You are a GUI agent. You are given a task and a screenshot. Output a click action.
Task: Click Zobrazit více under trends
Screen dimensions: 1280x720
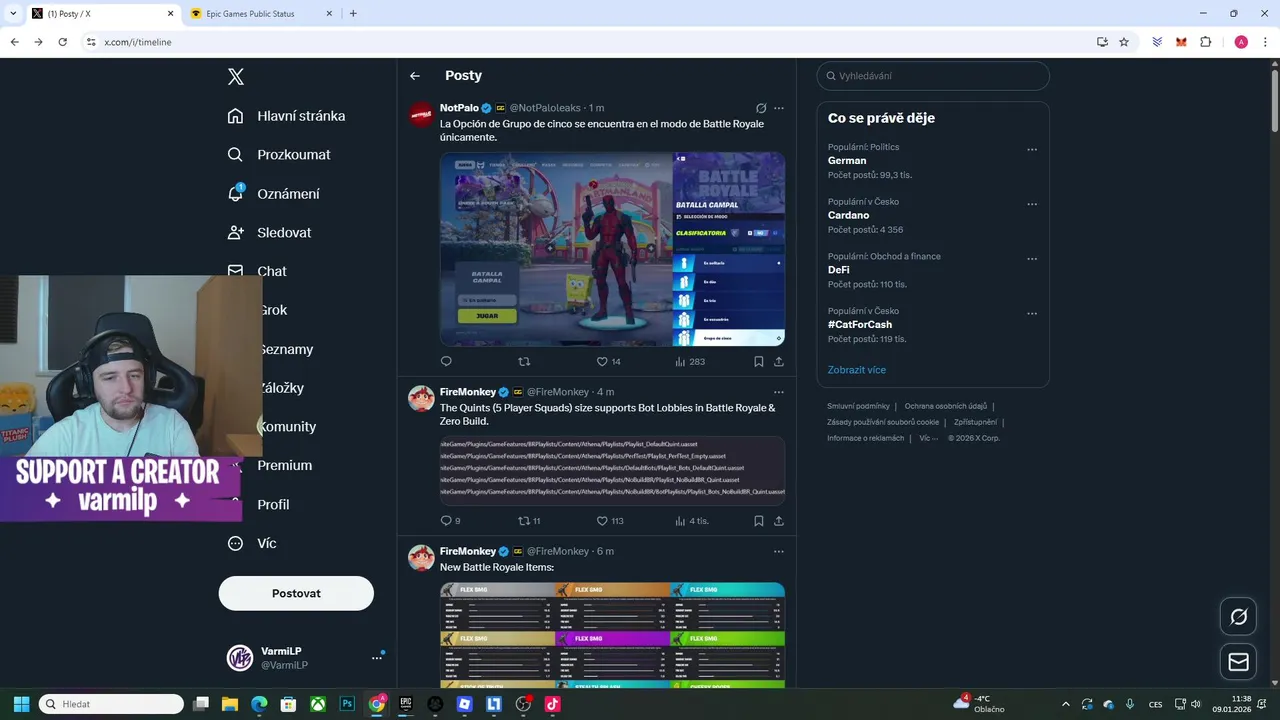pos(857,370)
